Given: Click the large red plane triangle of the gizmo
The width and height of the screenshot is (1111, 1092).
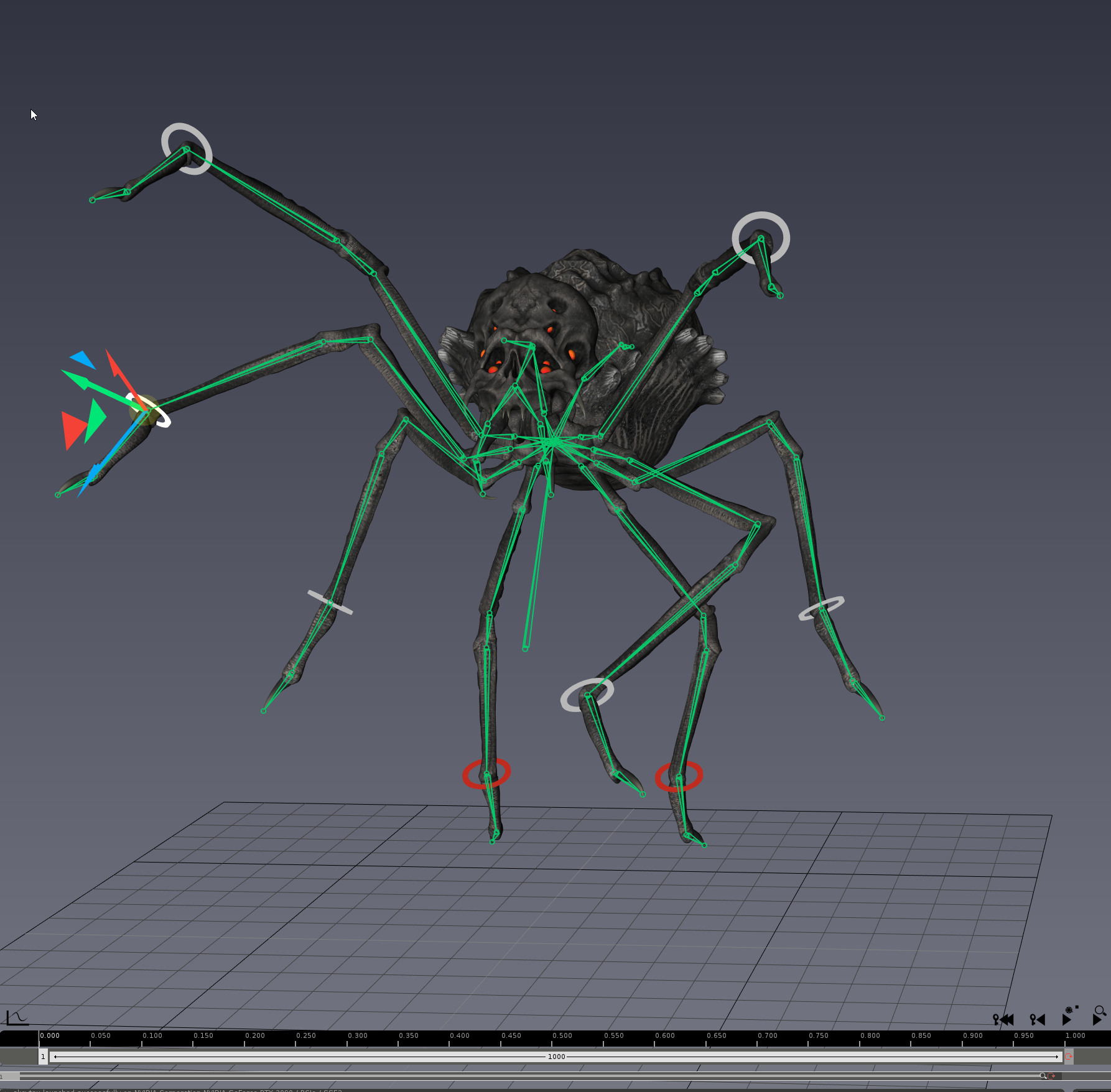Looking at the screenshot, I should pyautogui.click(x=73, y=429).
